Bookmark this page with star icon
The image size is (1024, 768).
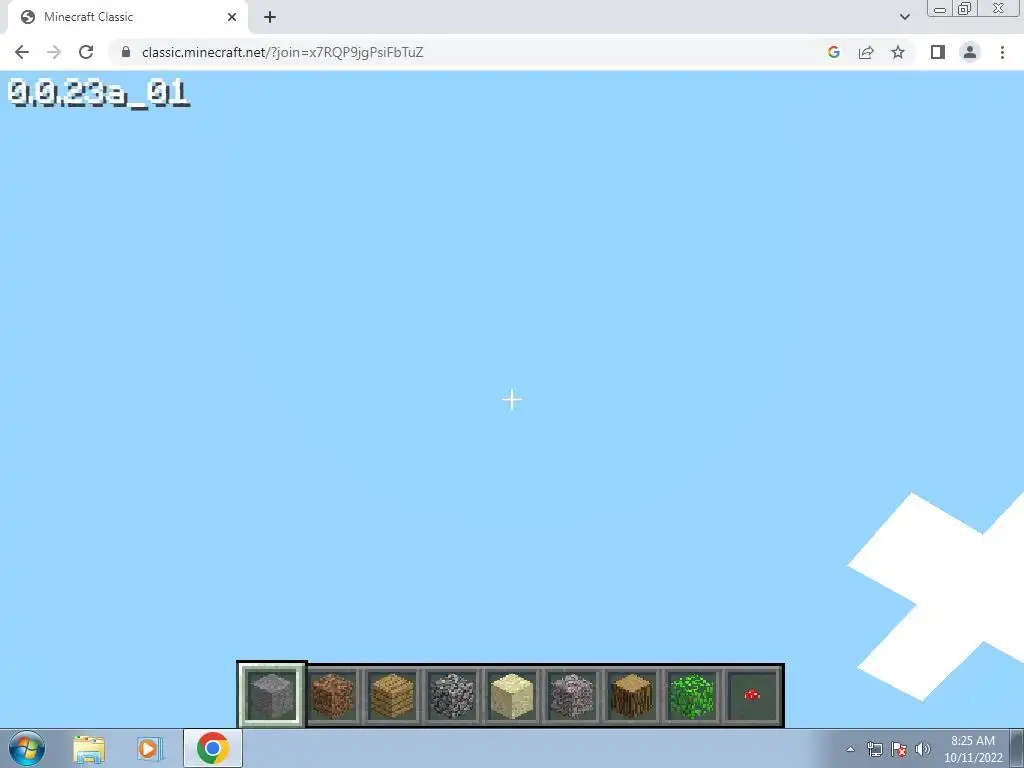click(x=898, y=52)
